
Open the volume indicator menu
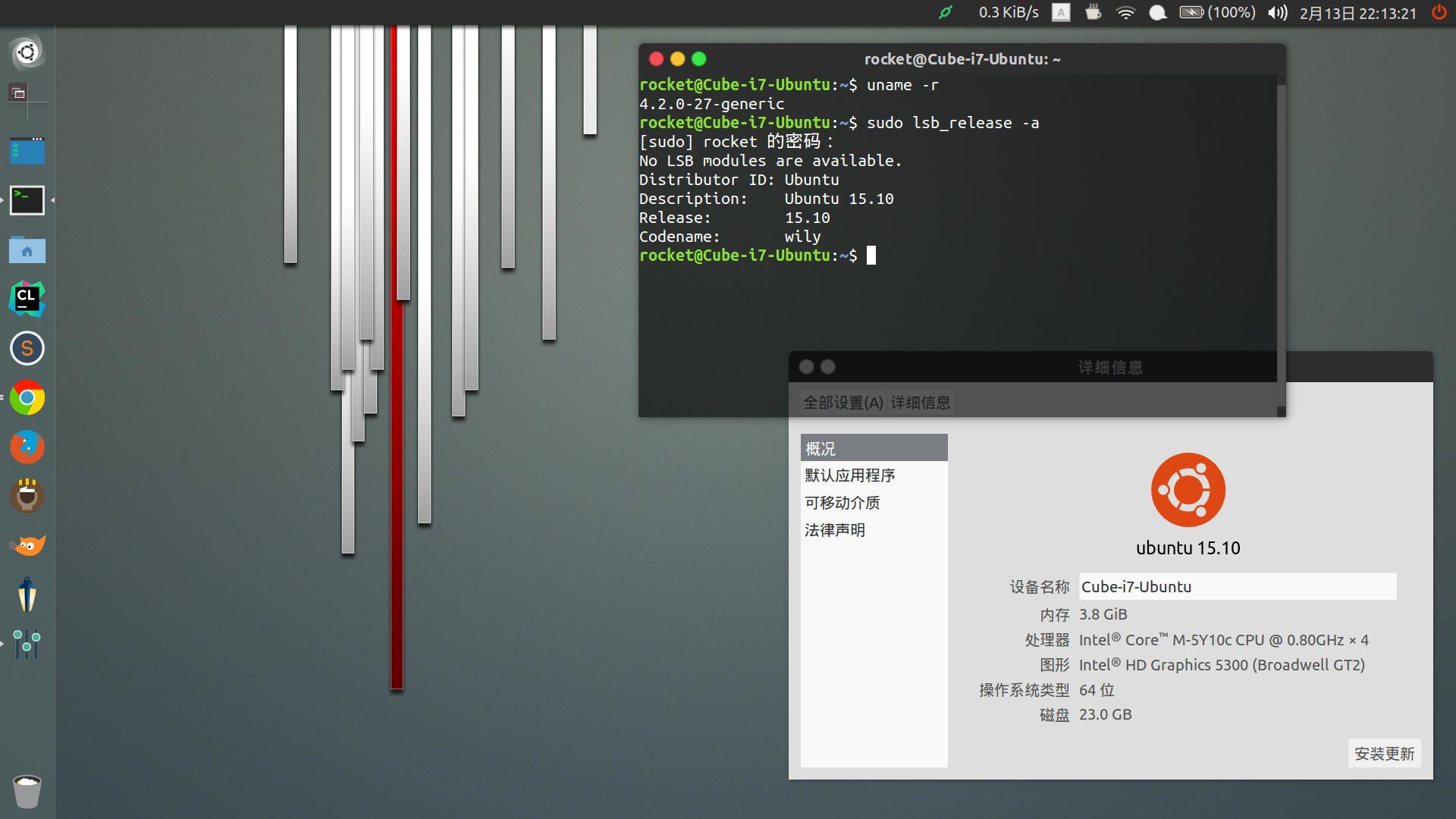(x=1277, y=13)
